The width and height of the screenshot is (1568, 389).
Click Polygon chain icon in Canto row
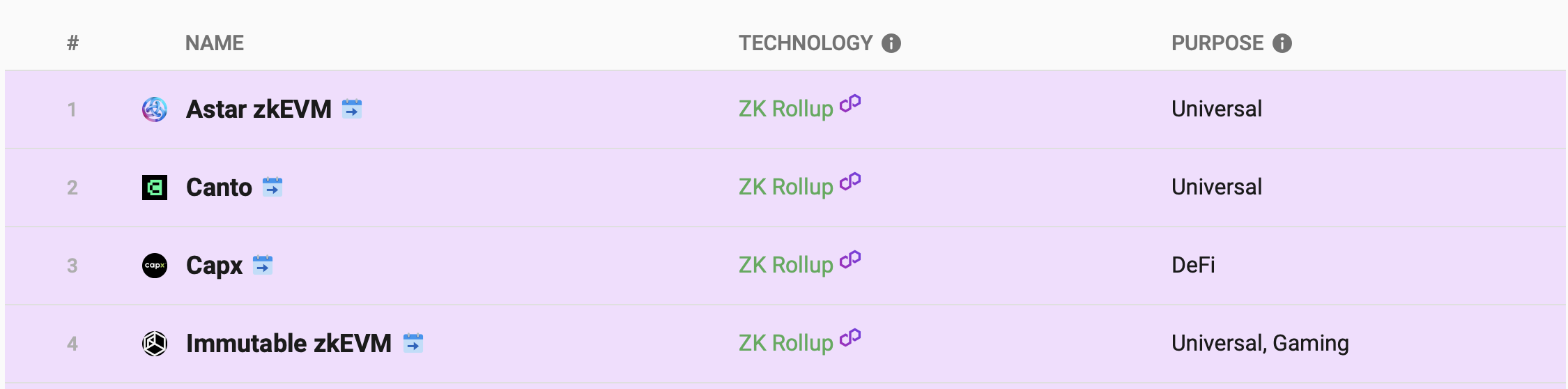pyautogui.click(x=850, y=182)
